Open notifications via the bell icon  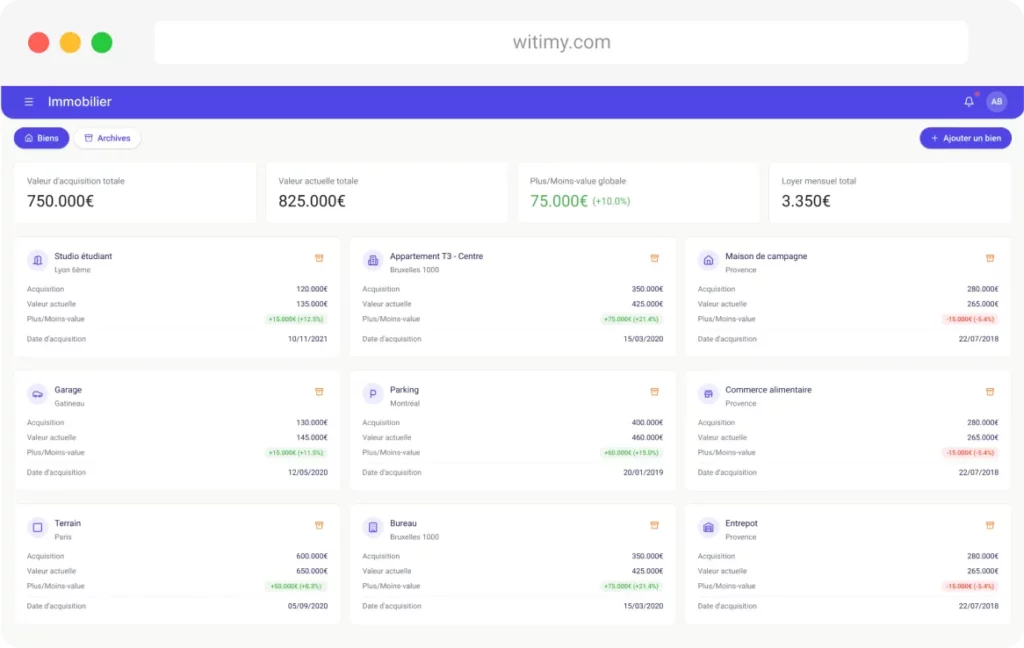[x=968, y=101]
